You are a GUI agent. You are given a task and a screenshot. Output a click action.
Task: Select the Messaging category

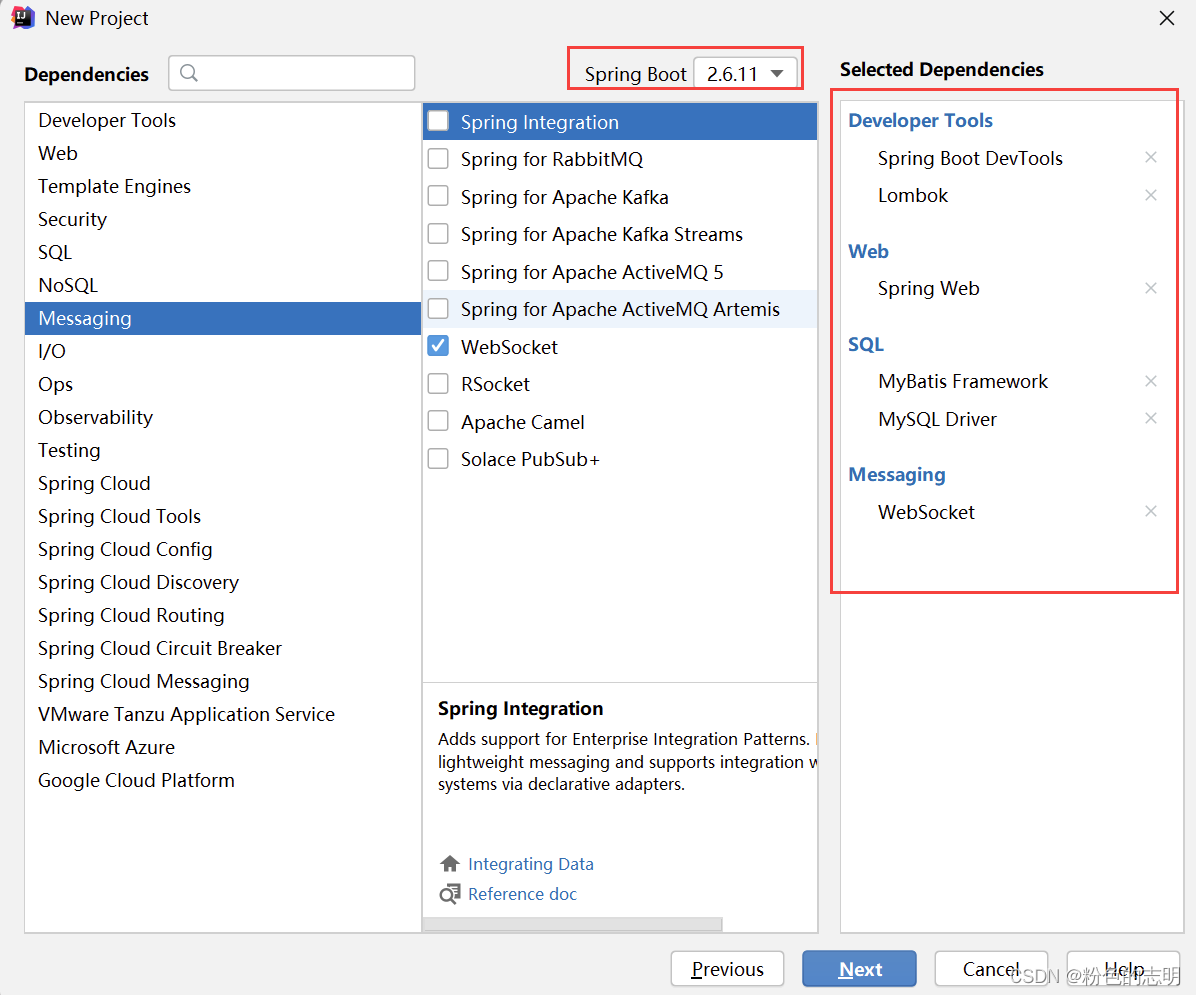pos(223,318)
